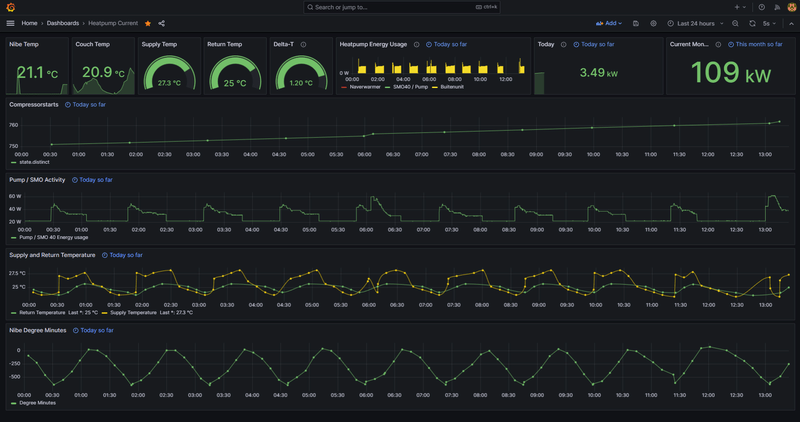Open dashboard settings gear icon
This screenshot has width=800, height=422.
point(653,23)
